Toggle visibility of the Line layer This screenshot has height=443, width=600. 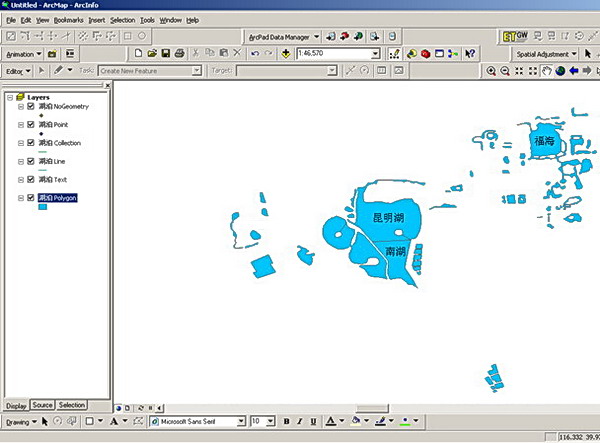31,161
